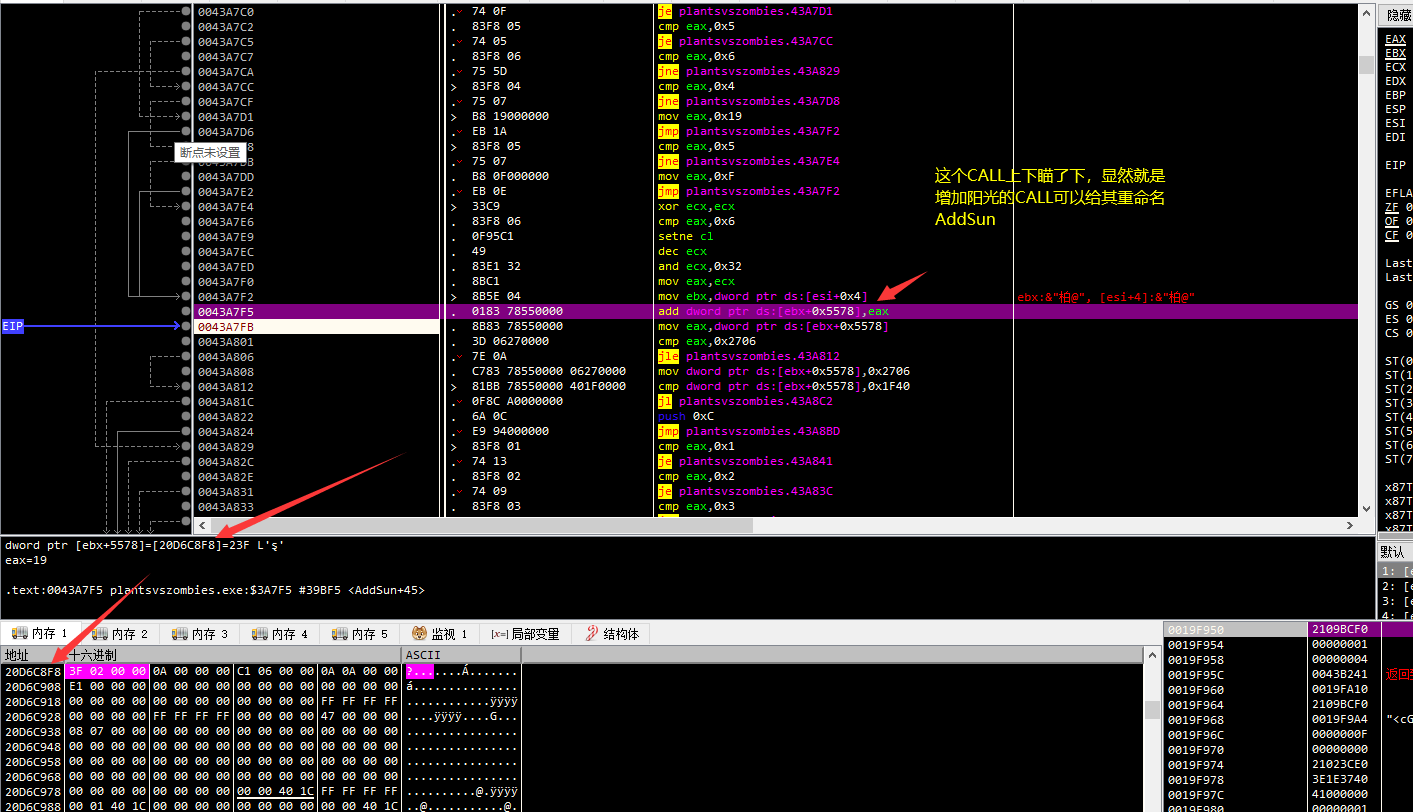Open the 结构体 struct tab
This screenshot has height=812, width=1413.
point(612,634)
